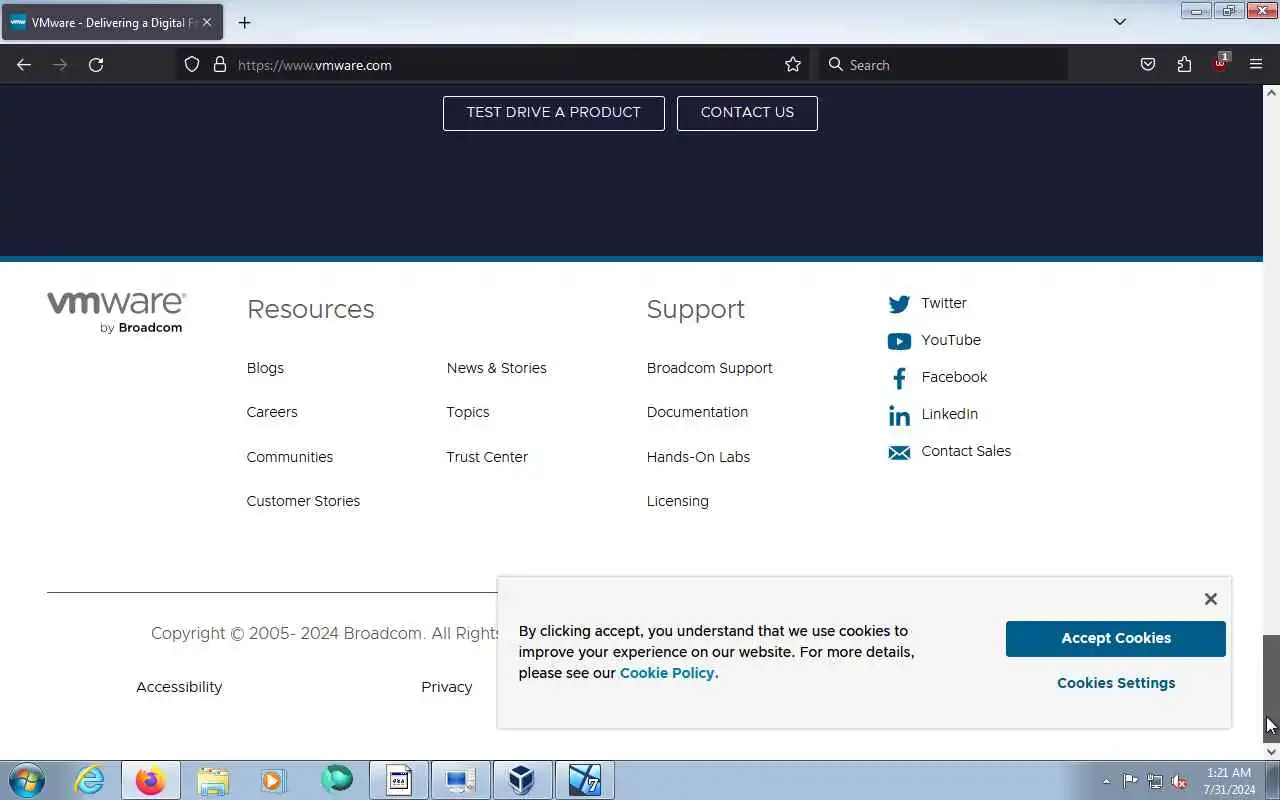This screenshot has width=1280, height=800.
Task: Click the browser Search box
Action: click(943, 65)
